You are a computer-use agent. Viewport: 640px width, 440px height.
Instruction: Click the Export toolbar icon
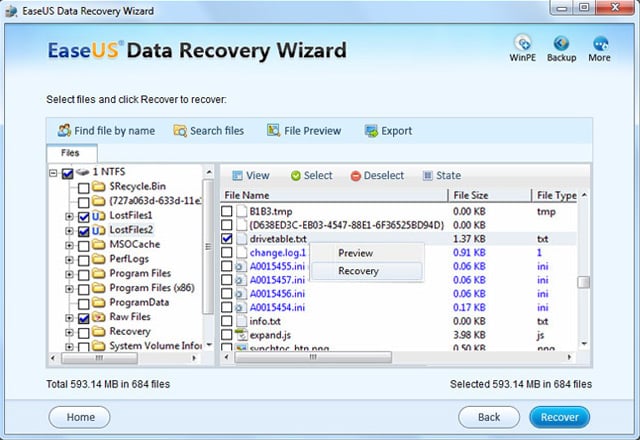pyautogui.click(x=371, y=131)
